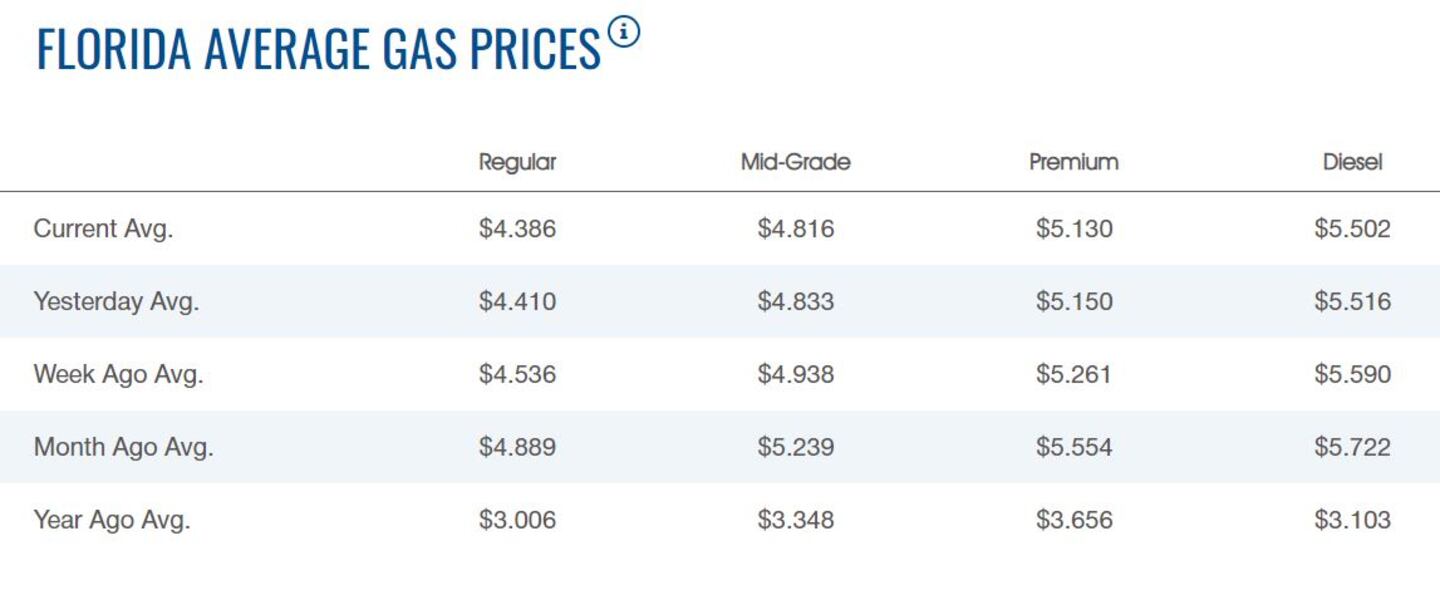1440x595 pixels.
Task: Click the Week Ago Avg. row label
Action: 118,374
